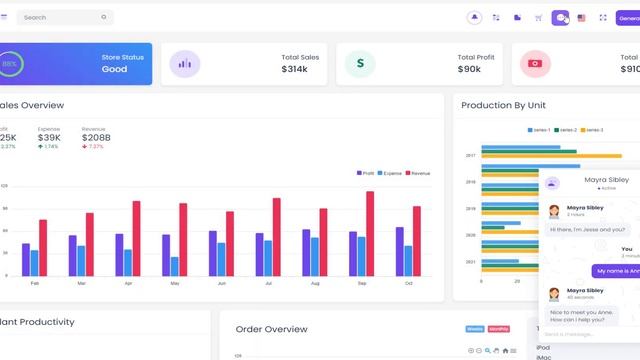Click the September revenue bar

tap(370, 233)
